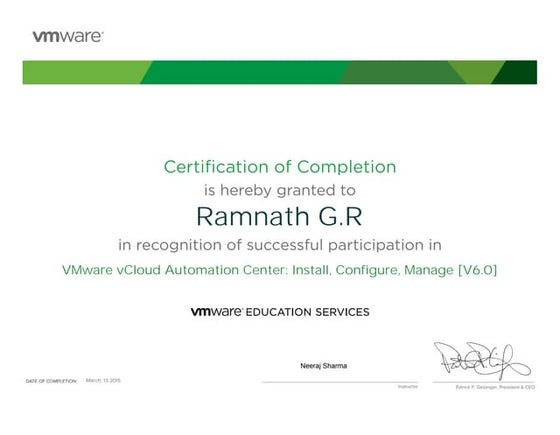Select the darkest green banner segment
The width and height of the screenshot is (560, 435).
[516, 72]
